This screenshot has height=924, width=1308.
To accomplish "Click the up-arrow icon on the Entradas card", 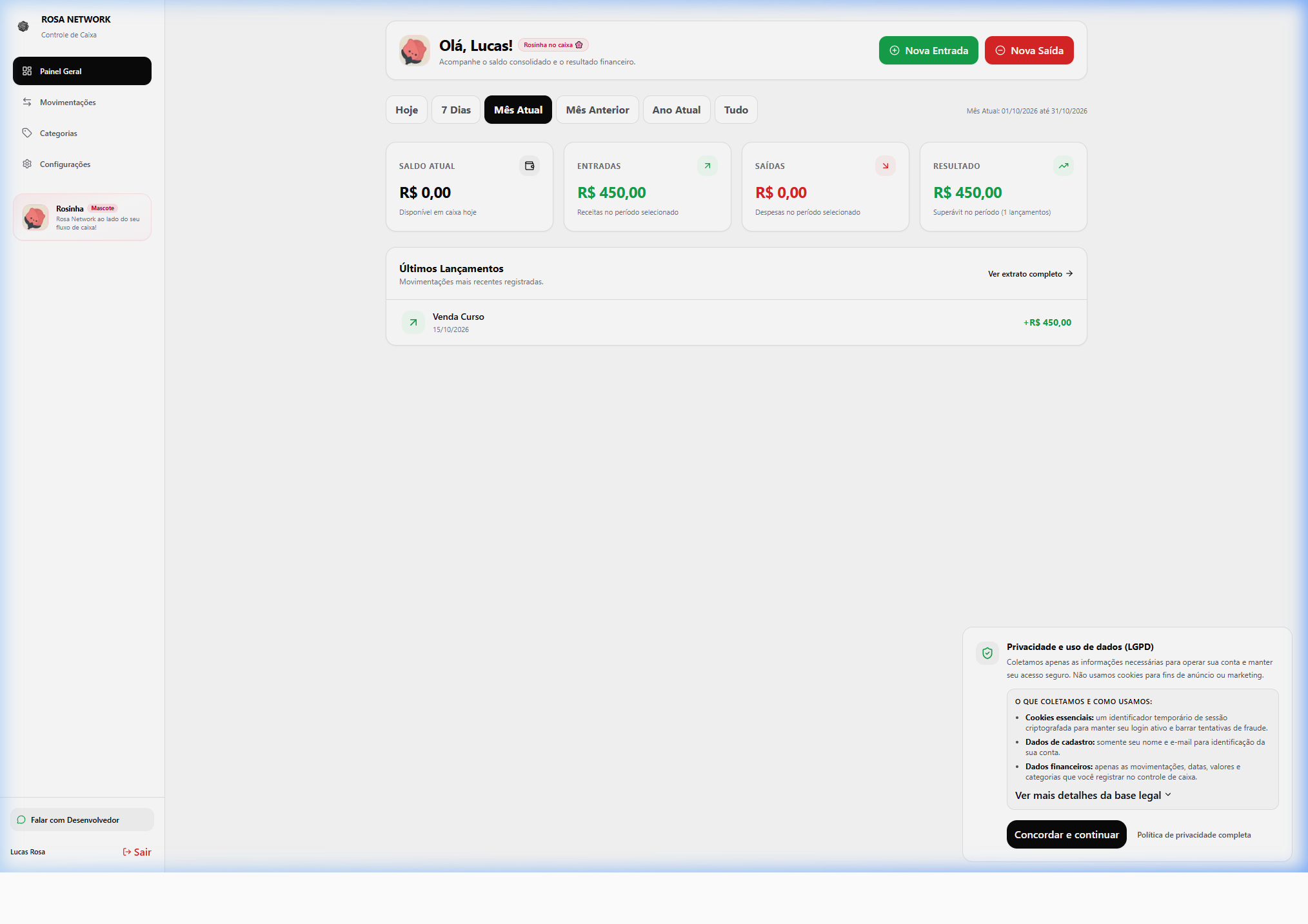I will pyautogui.click(x=708, y=166).
